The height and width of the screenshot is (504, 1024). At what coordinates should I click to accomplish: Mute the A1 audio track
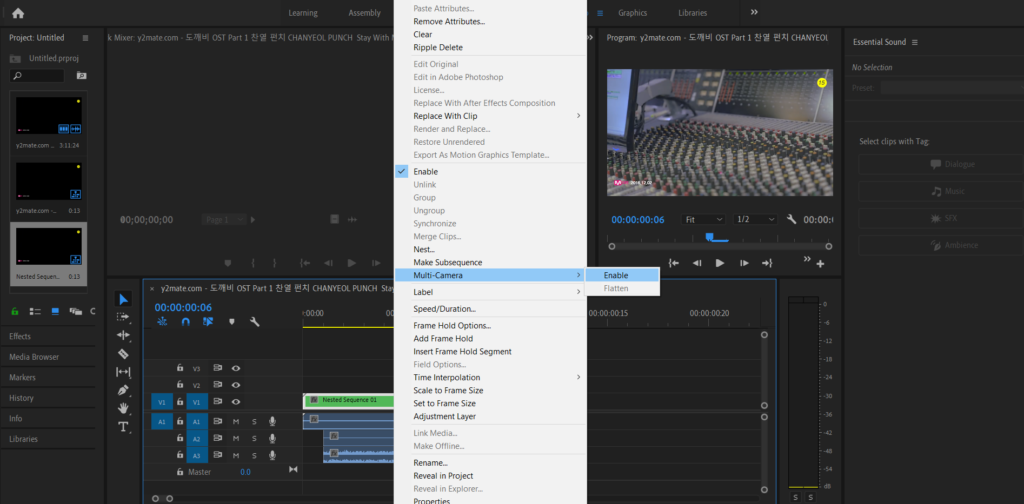[x=236, y=422]
